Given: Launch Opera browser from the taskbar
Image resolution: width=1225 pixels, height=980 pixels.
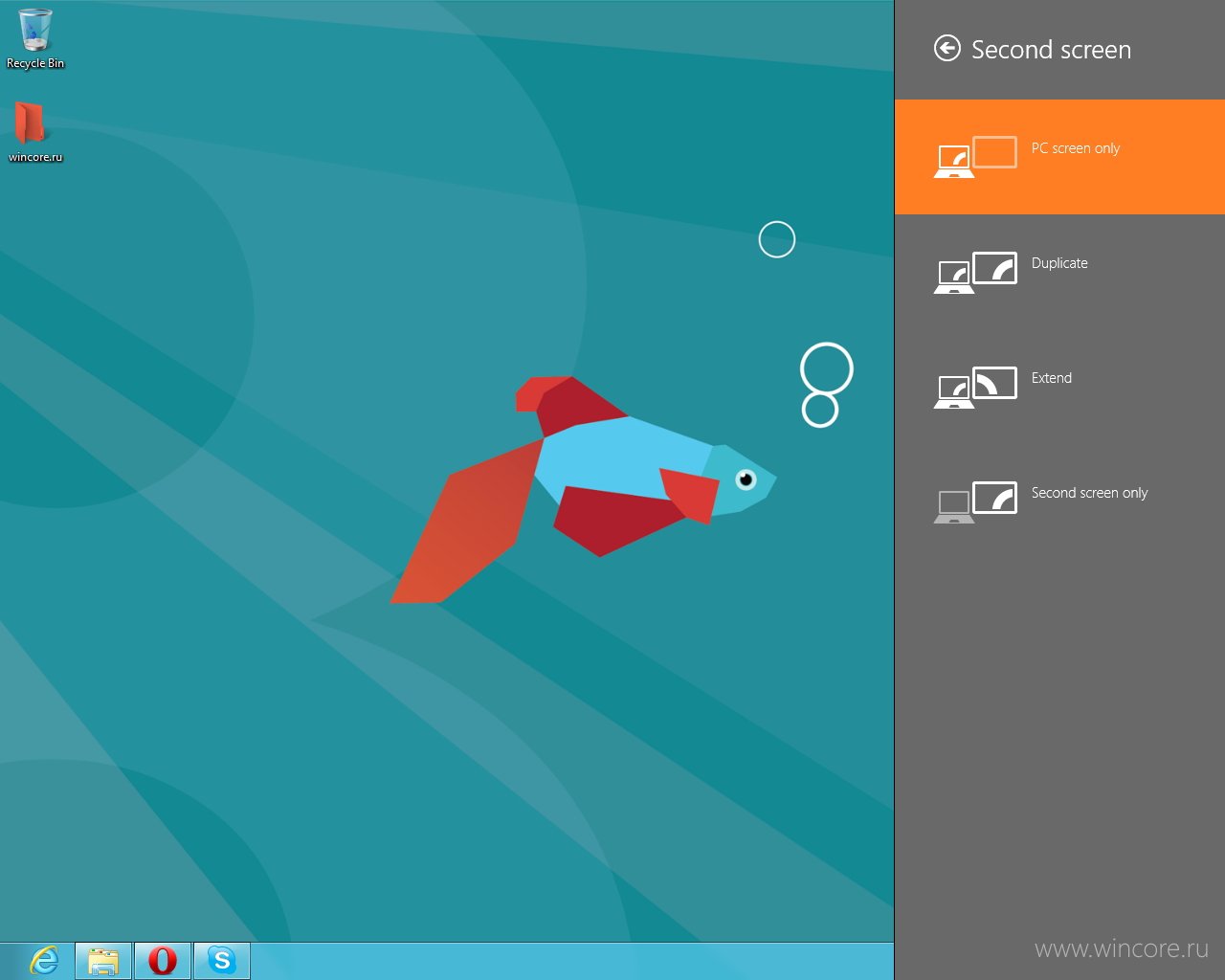Looking at the screenshot, I should (x=163, y=960).
